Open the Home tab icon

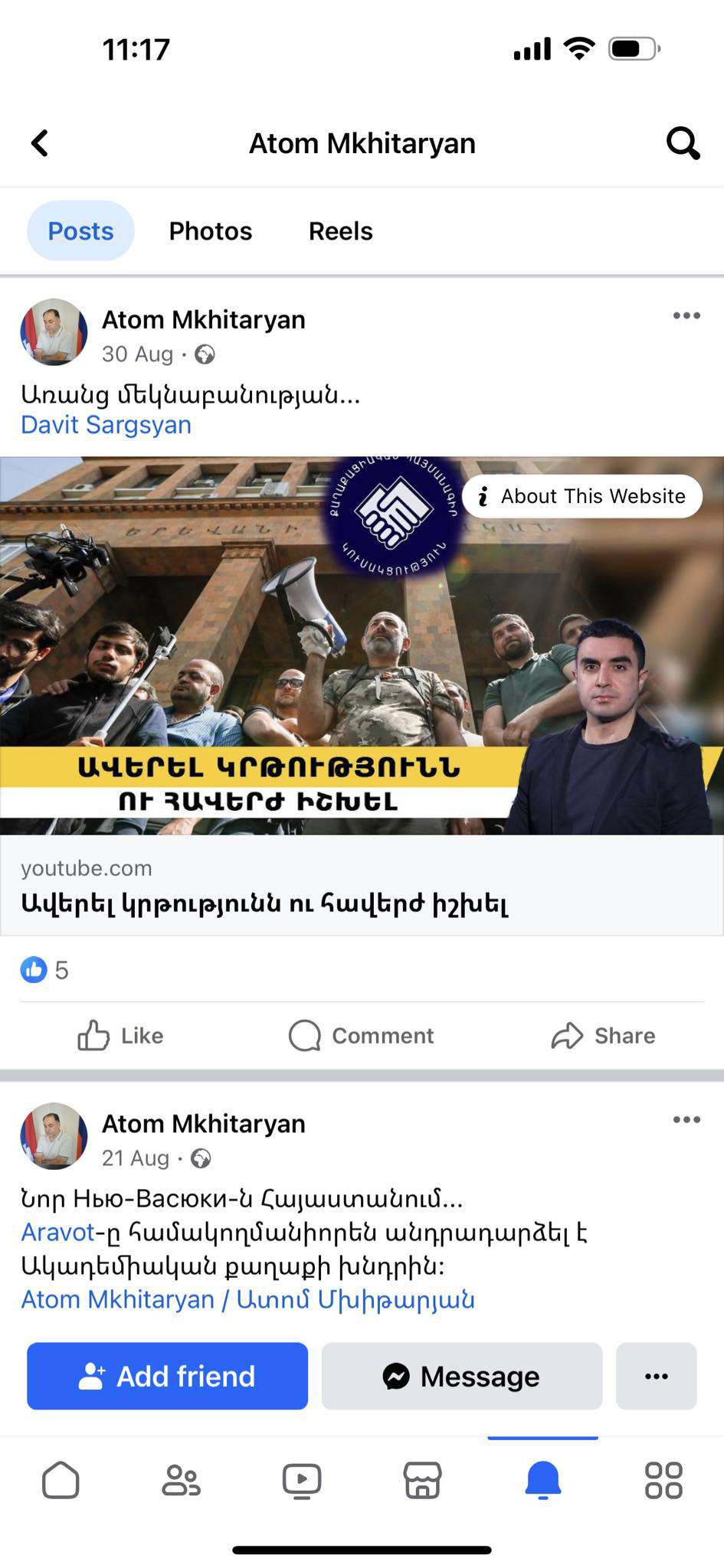(61, 1480)
